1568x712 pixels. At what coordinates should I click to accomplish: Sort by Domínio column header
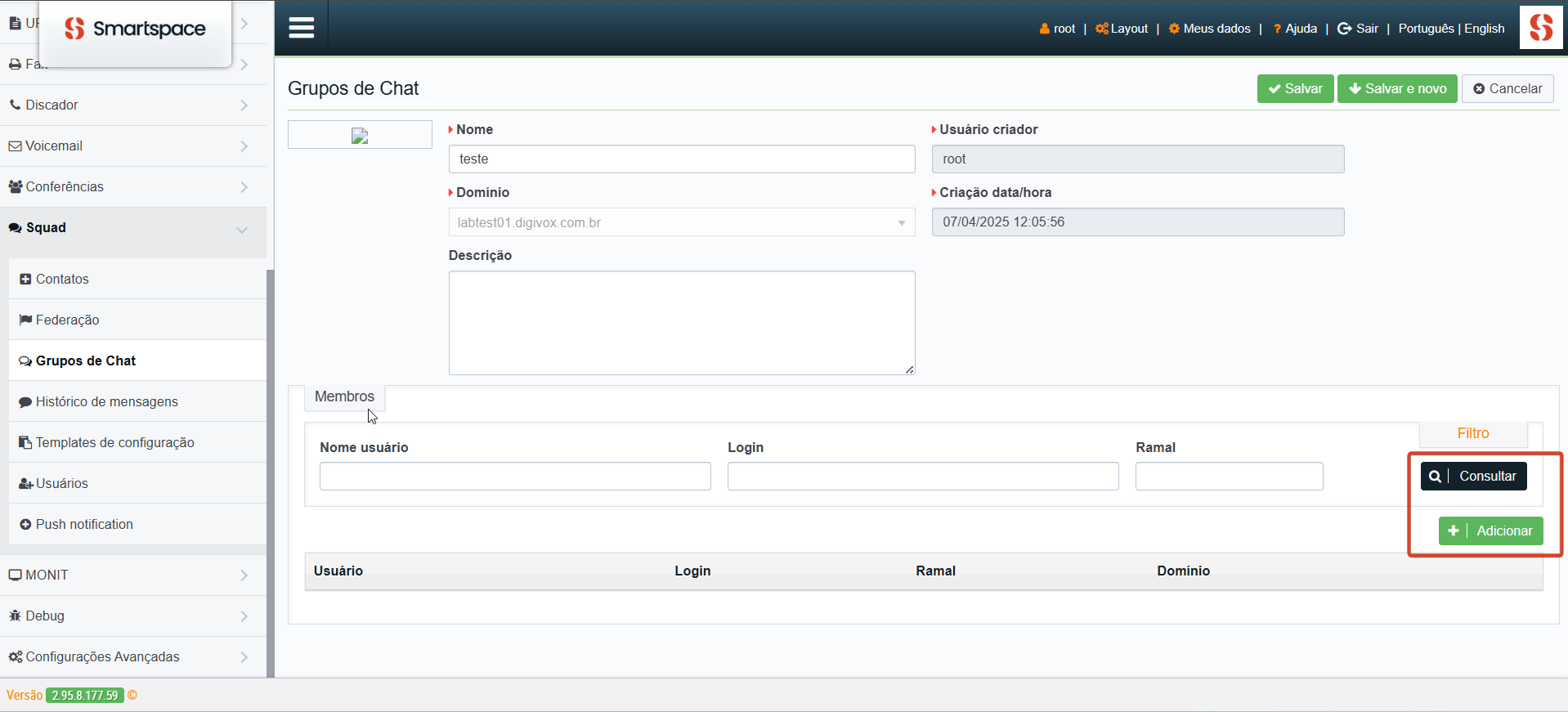pyautogui.click(x=1183, y=571)
